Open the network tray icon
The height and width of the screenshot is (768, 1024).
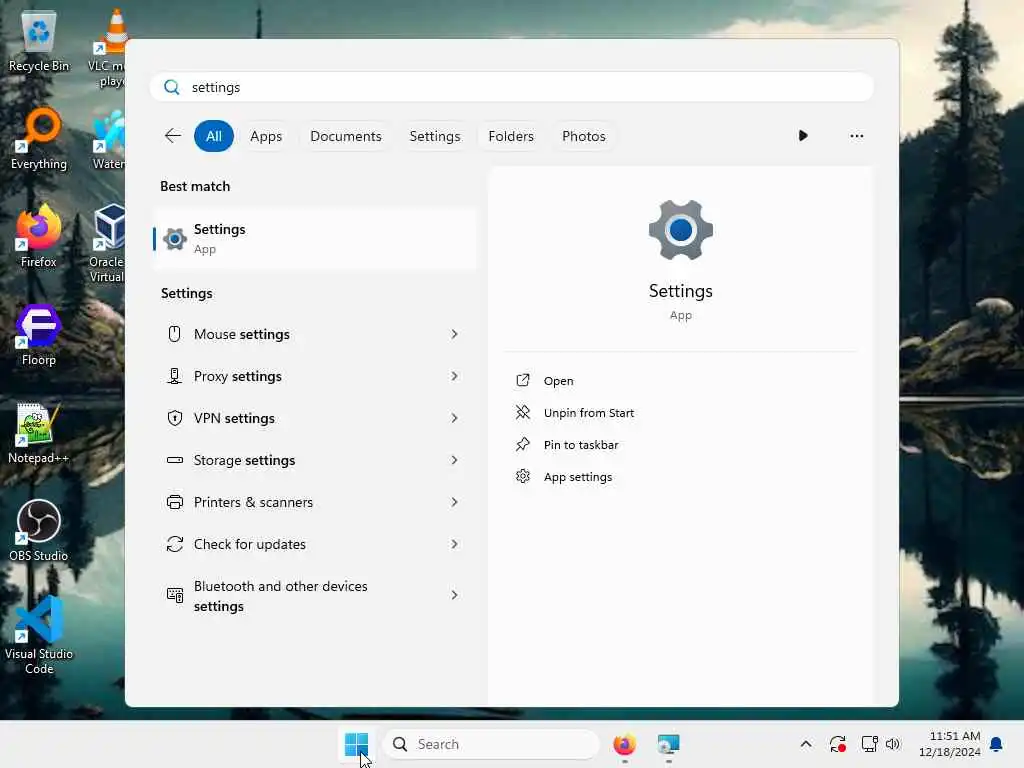(869, 744)
